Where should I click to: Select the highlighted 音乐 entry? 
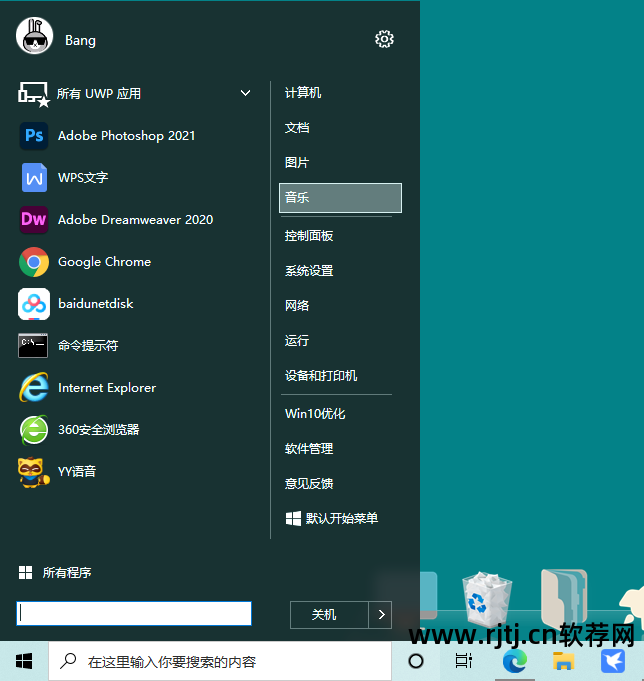click(x=340, y=198)
